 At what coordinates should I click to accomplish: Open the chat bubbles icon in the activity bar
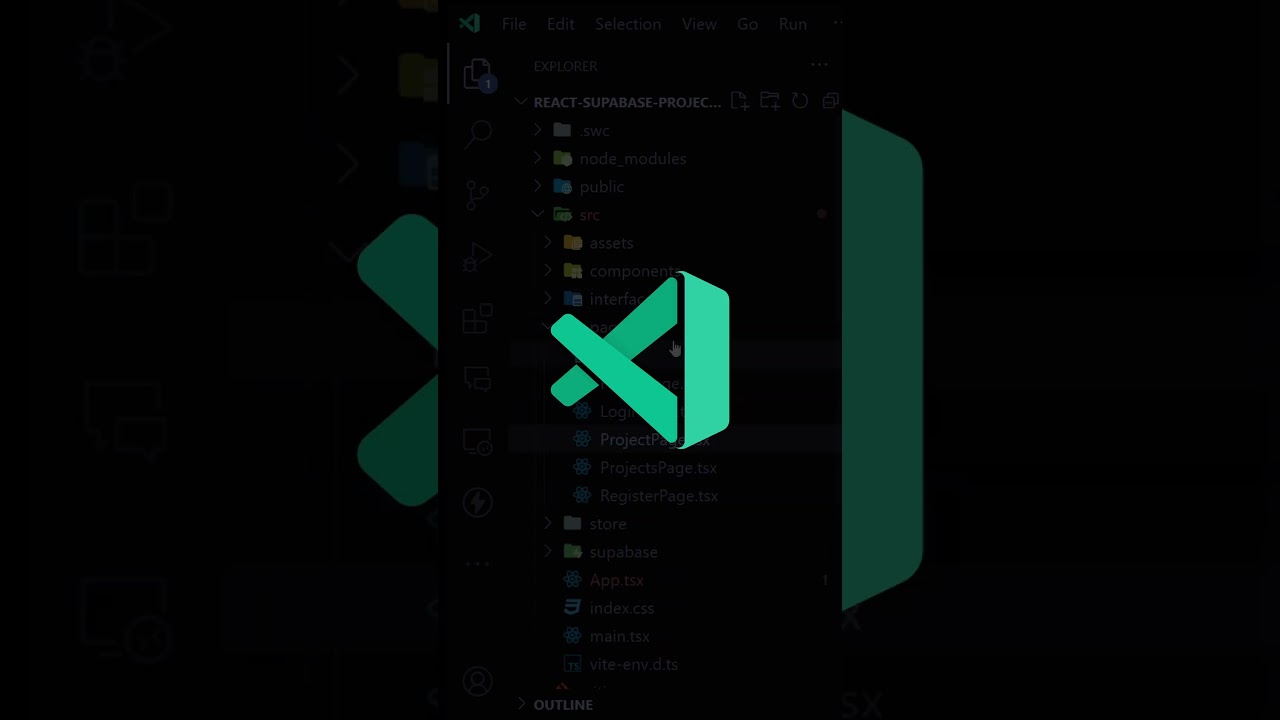[x=478, y=380]
